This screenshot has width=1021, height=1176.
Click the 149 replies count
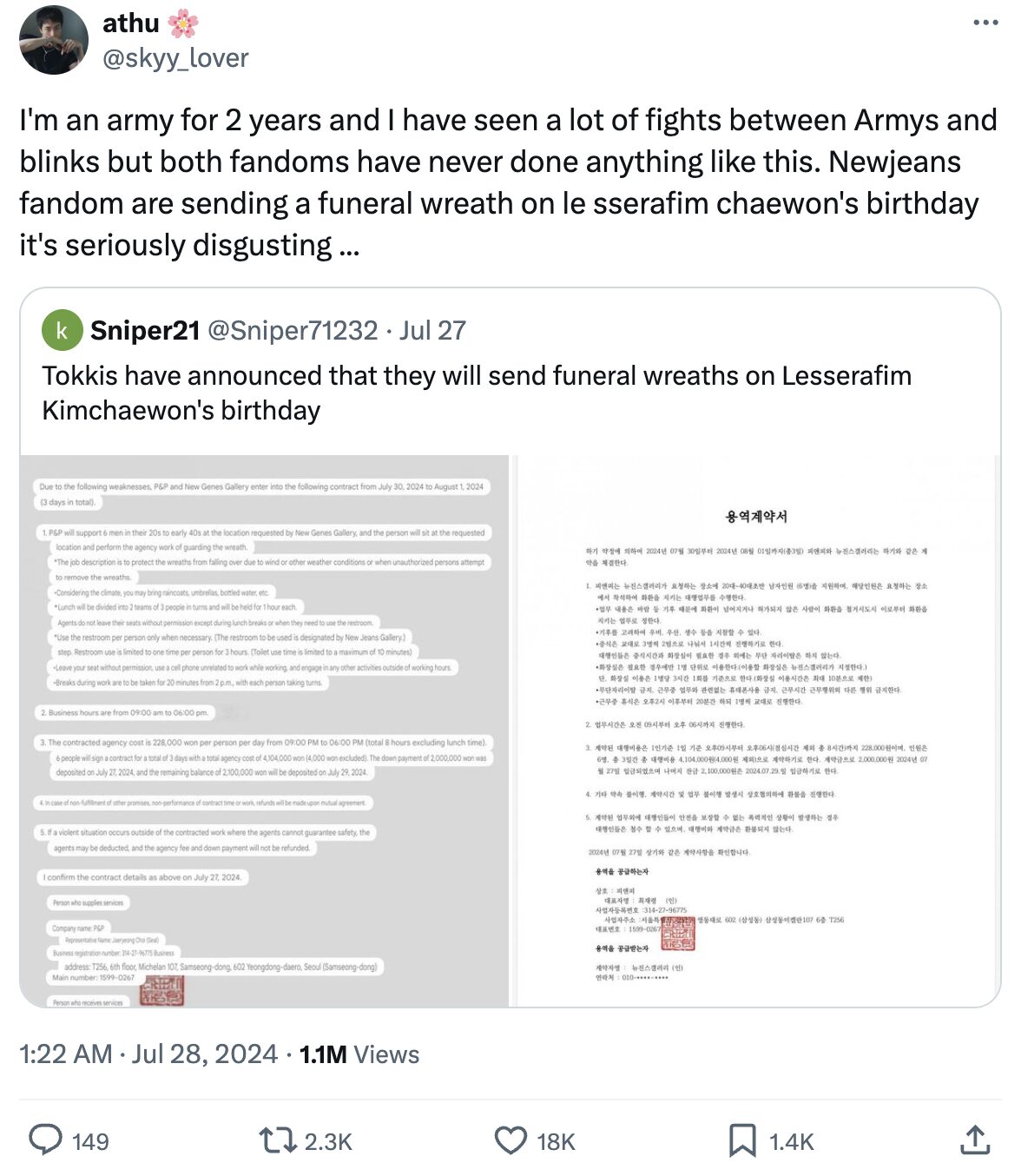pos(90,1141)
